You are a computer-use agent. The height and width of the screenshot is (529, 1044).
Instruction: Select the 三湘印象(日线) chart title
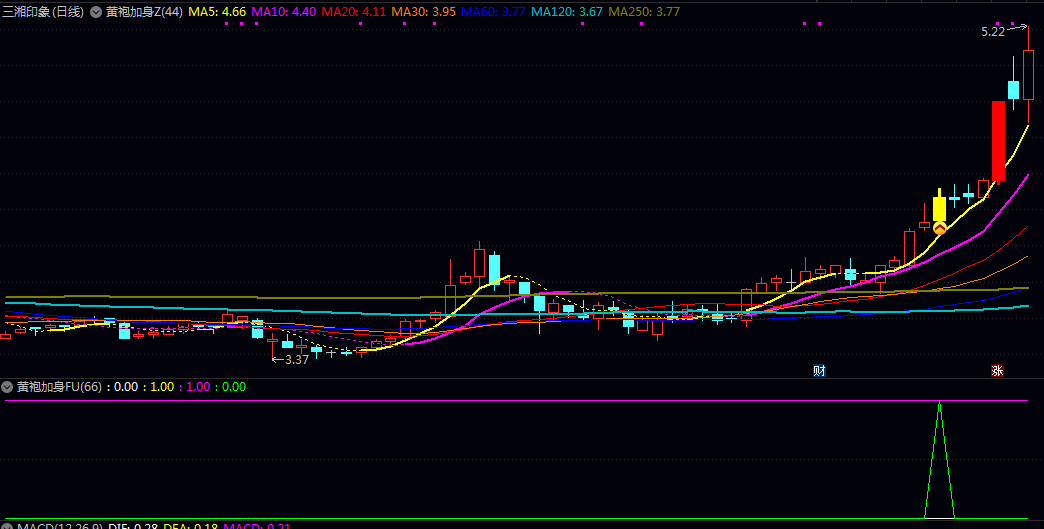43,12
